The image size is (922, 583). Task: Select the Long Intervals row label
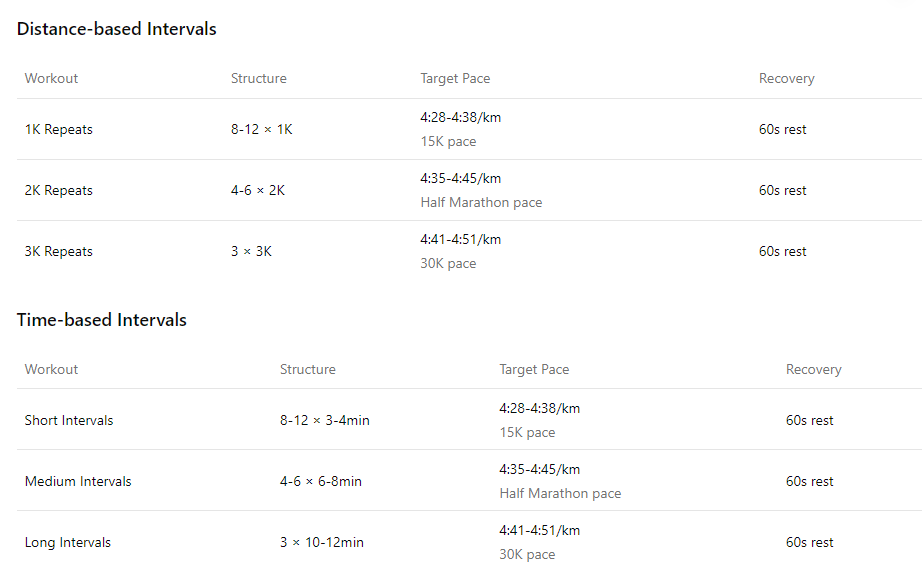point(68,542)
